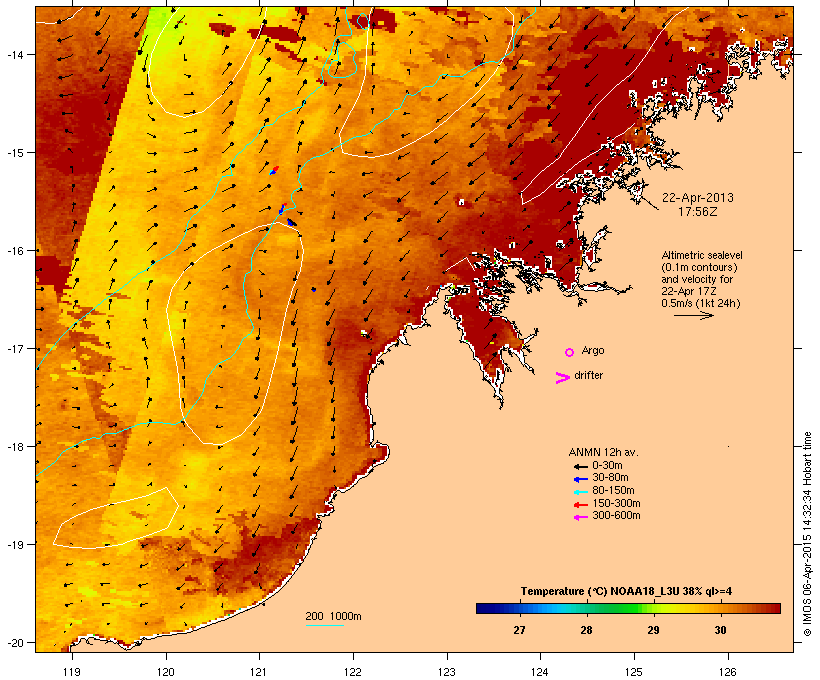Click the '17:56Z' time label

point(698,212)
